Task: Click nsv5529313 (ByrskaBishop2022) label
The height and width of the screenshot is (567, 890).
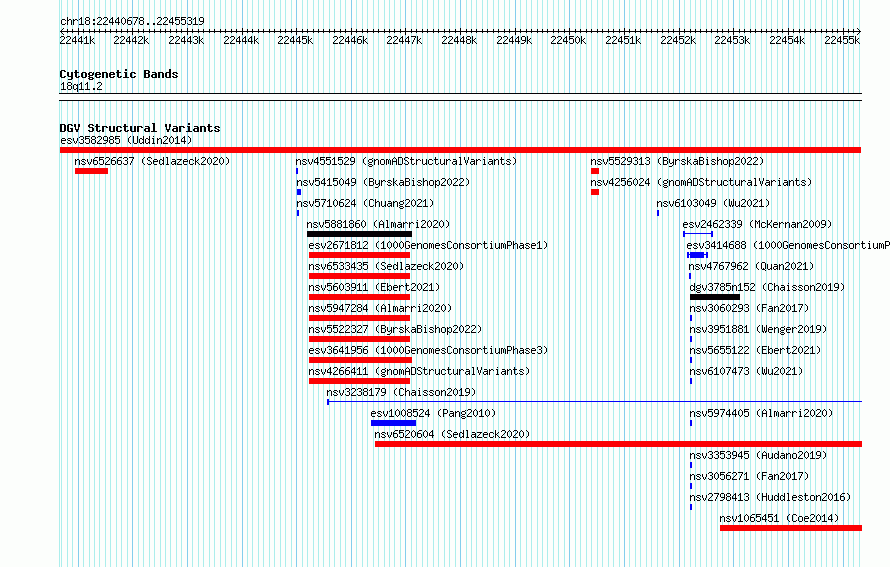Action: tap(677, 161)
